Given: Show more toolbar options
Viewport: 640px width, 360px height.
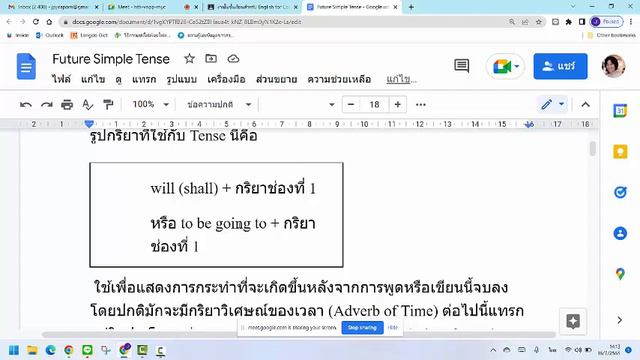Looking at the screenshot, I should 421,105.
